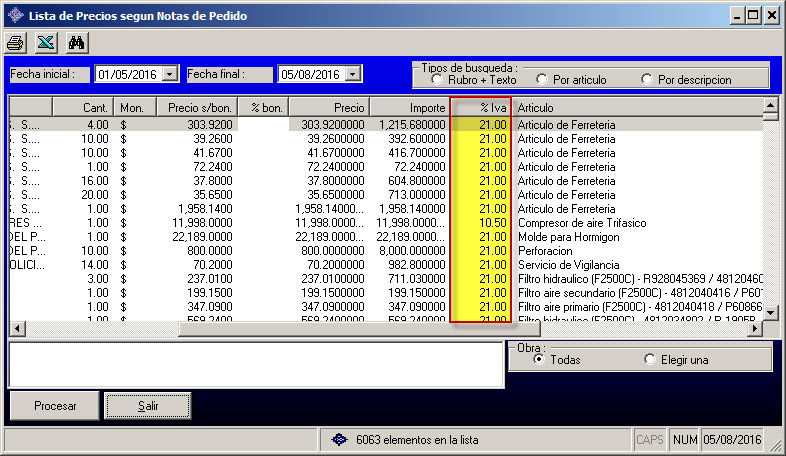The height and width of the screenshot is (456, 786).
Task: Choose the Elegir una obra option
Action: pos(651,359)
